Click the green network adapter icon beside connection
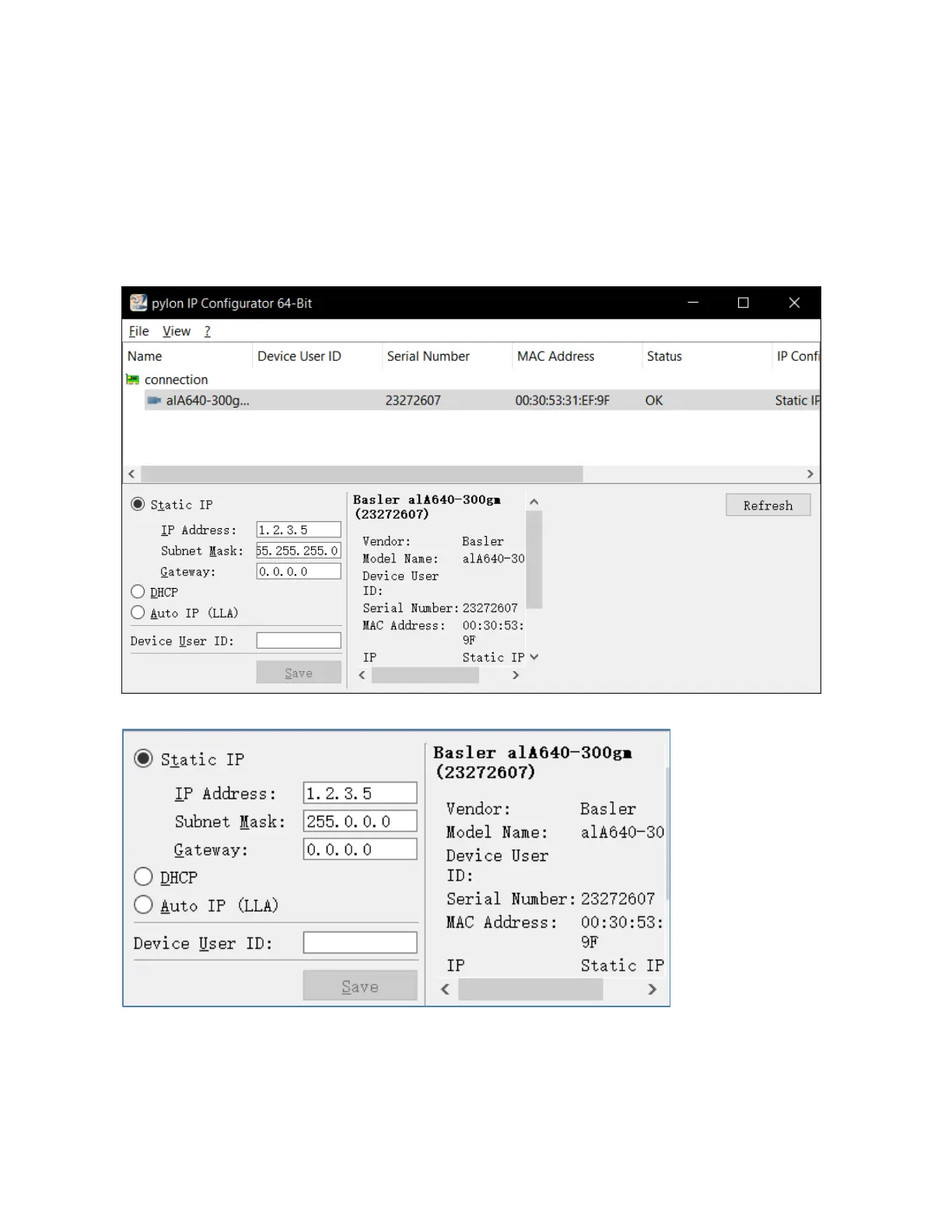This screenshot has width=952, height=1232. 133,380
